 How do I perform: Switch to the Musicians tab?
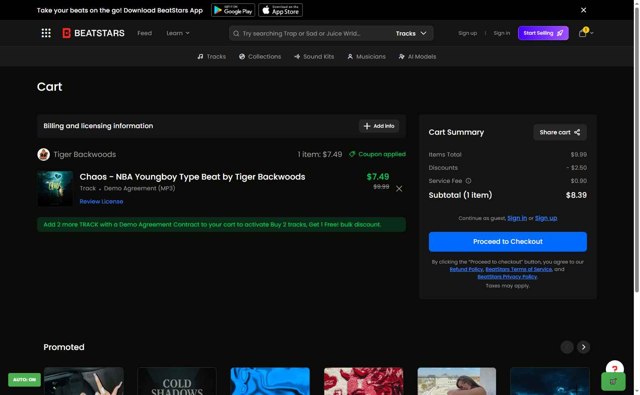coord(367,56)
